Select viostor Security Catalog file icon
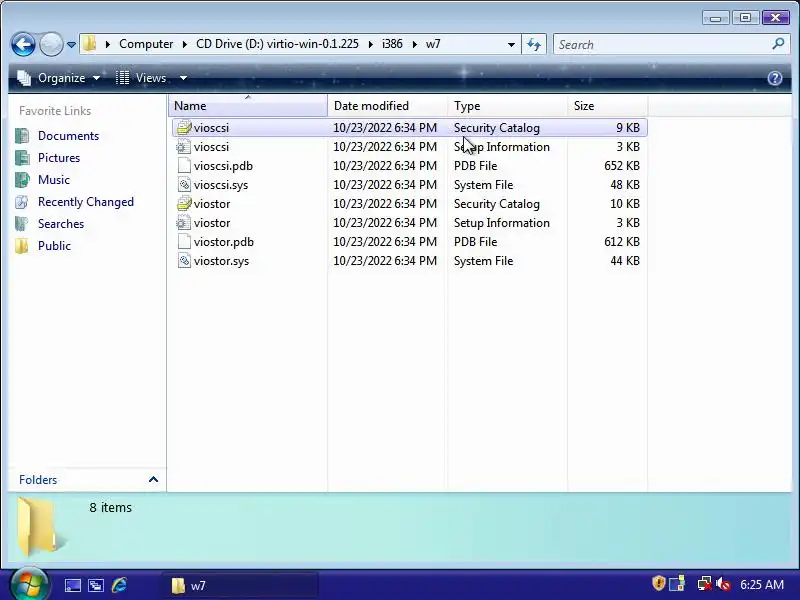 pyautogui.click(x=184, y=204)
